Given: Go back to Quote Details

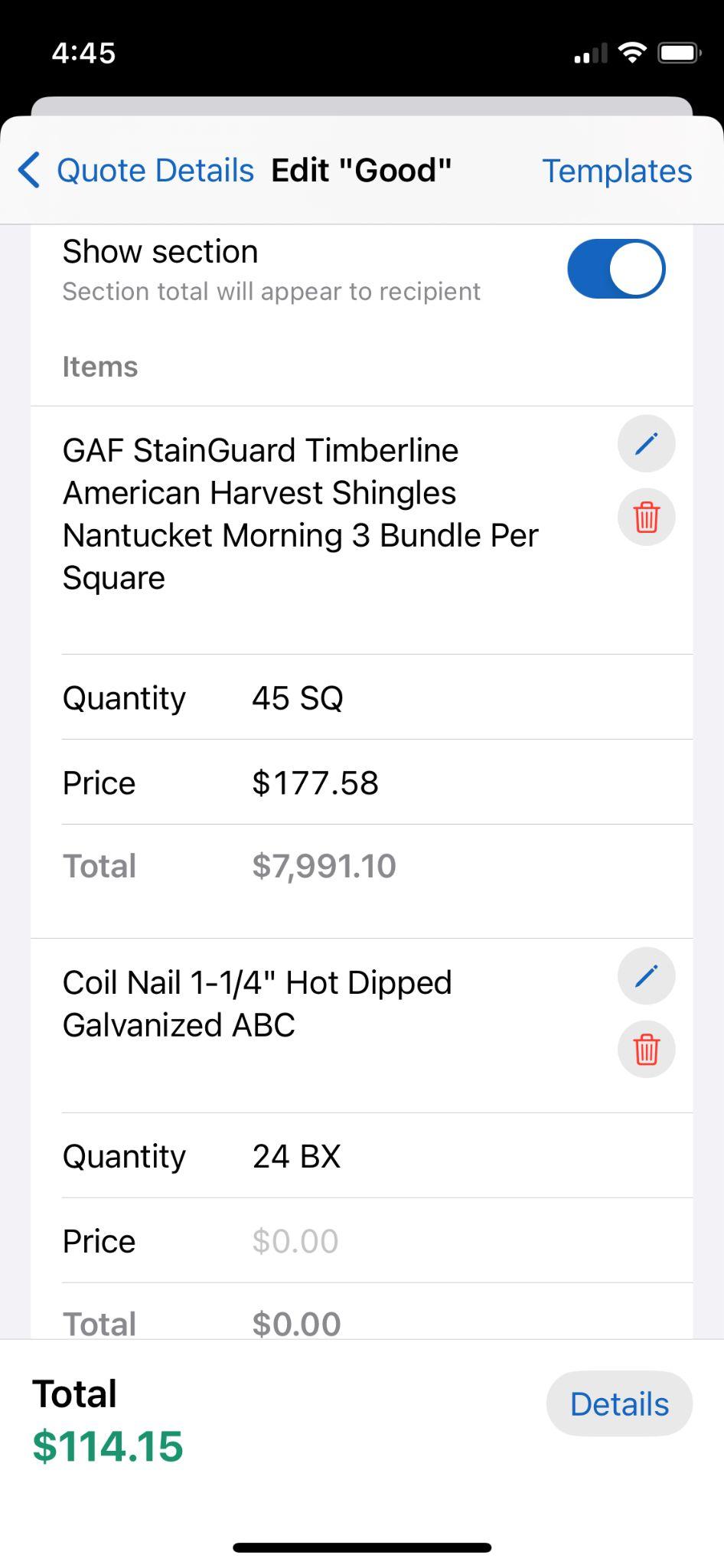Looking at the screenshot, I should [x=155, y=170].
